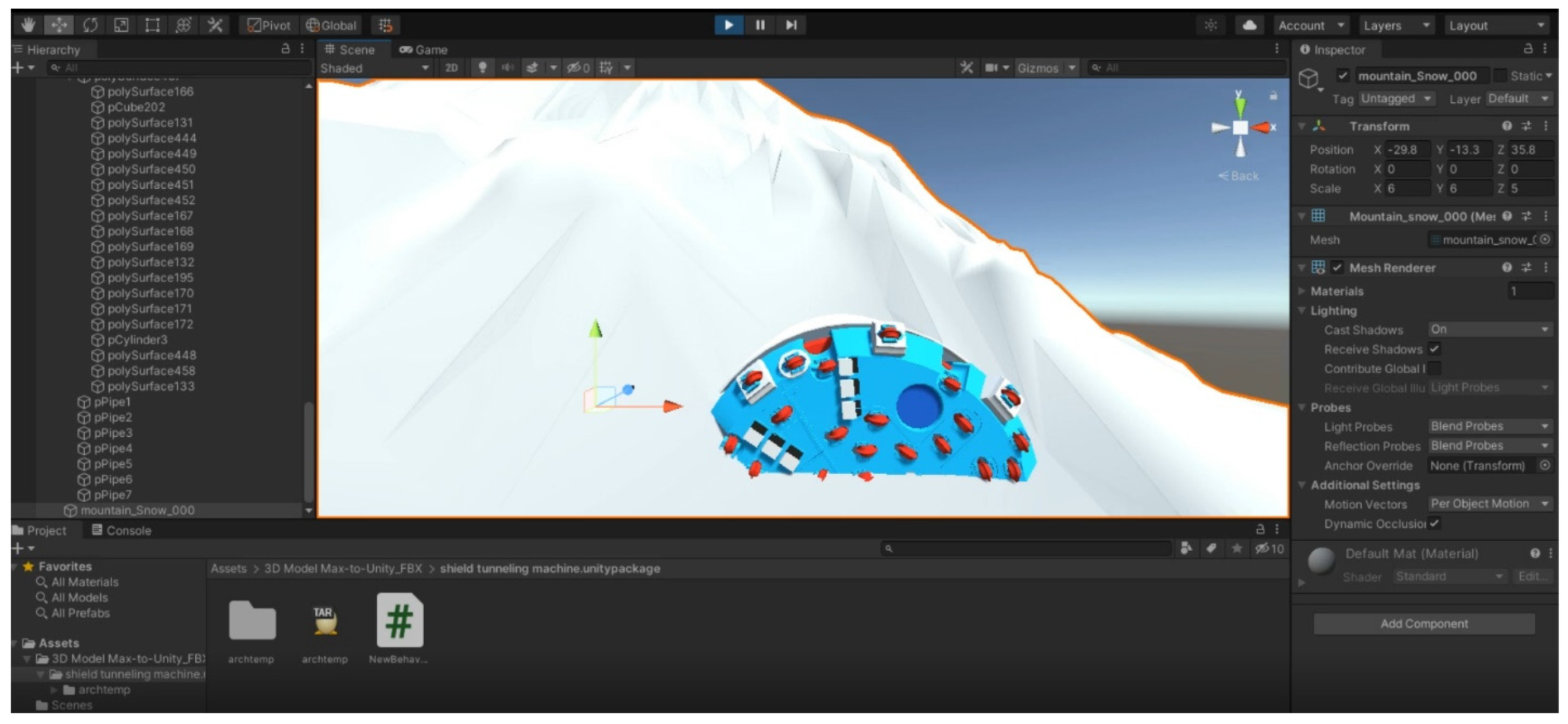Uncheck Receive Shadows checkbox
This screenshot has width=1568, height=724.
1435,349
